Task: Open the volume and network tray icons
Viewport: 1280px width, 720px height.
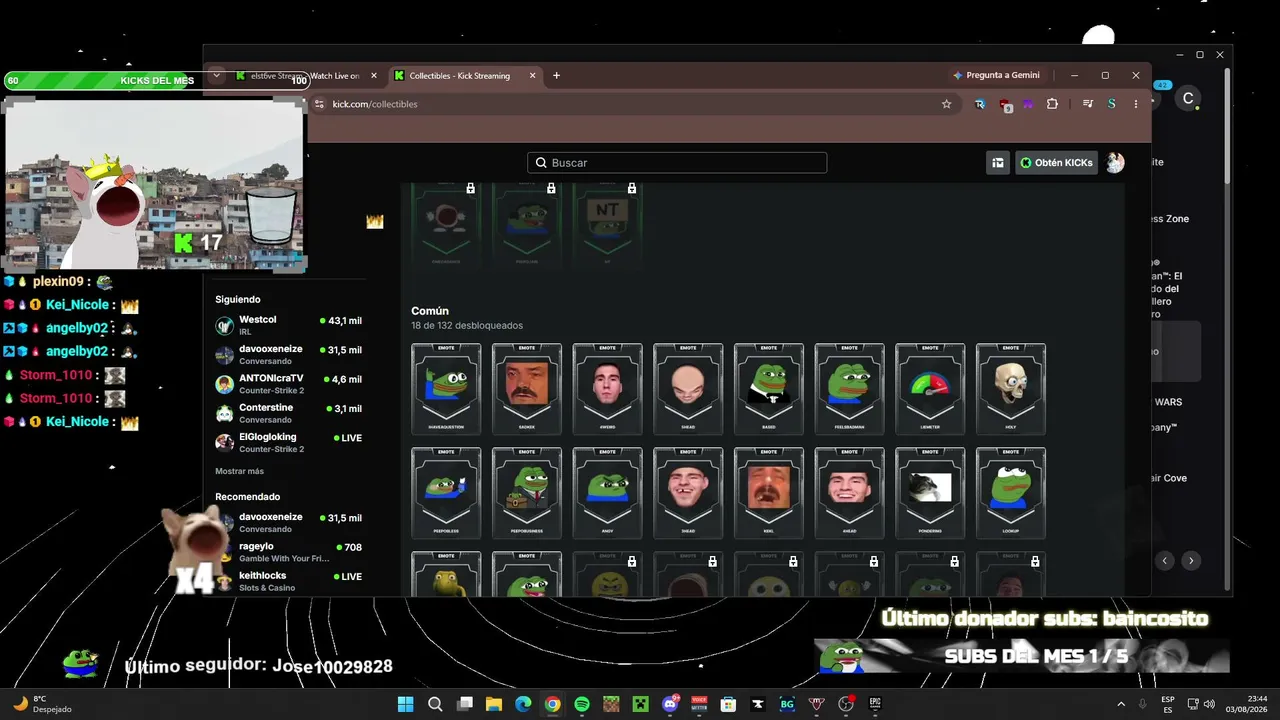Action: click(x=1201, y=704)
